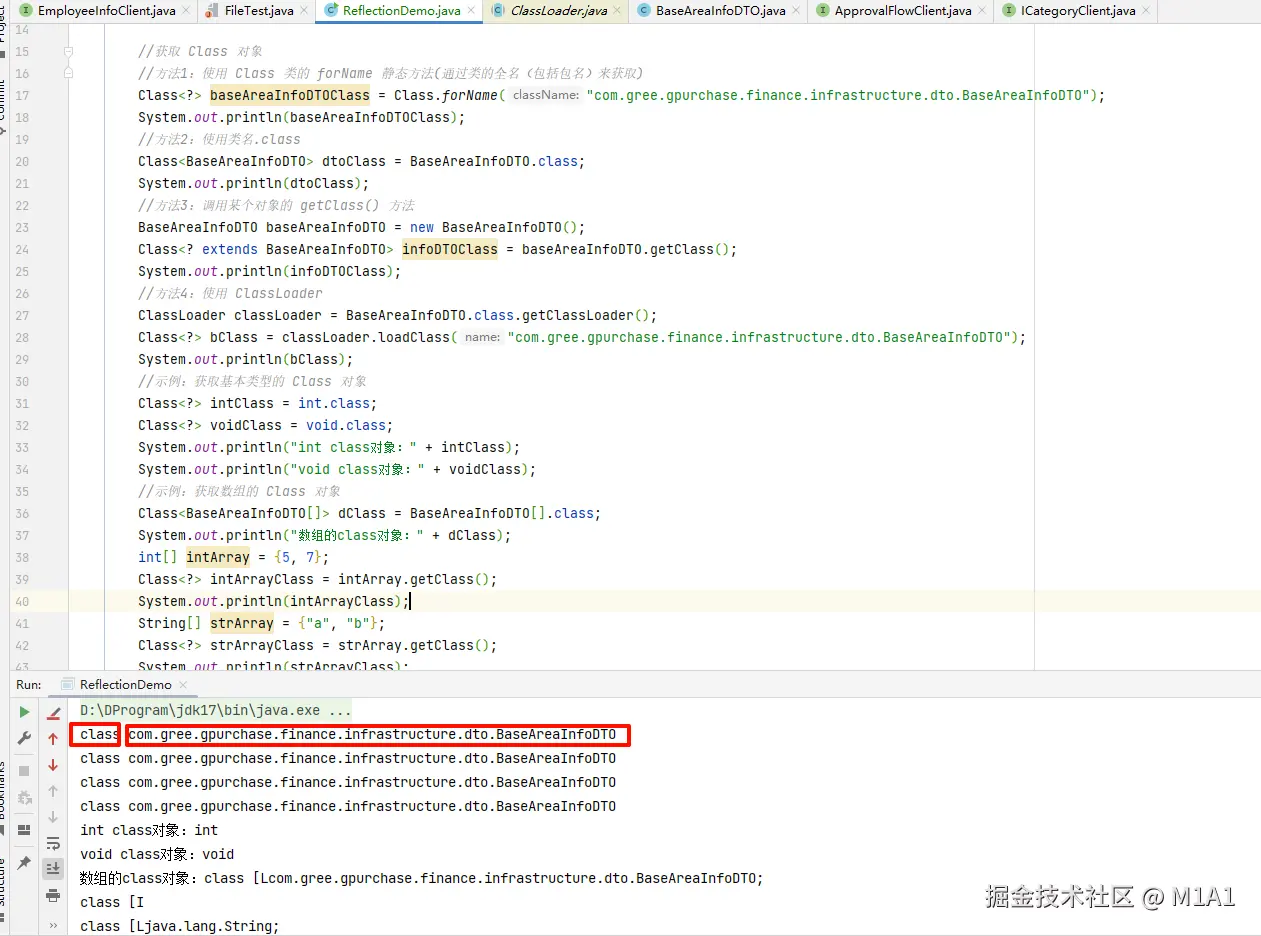Close the ICategoryClient.java tab
Image resolution: width=1261 pixels, height=936 pixels.
[1146, 11]
